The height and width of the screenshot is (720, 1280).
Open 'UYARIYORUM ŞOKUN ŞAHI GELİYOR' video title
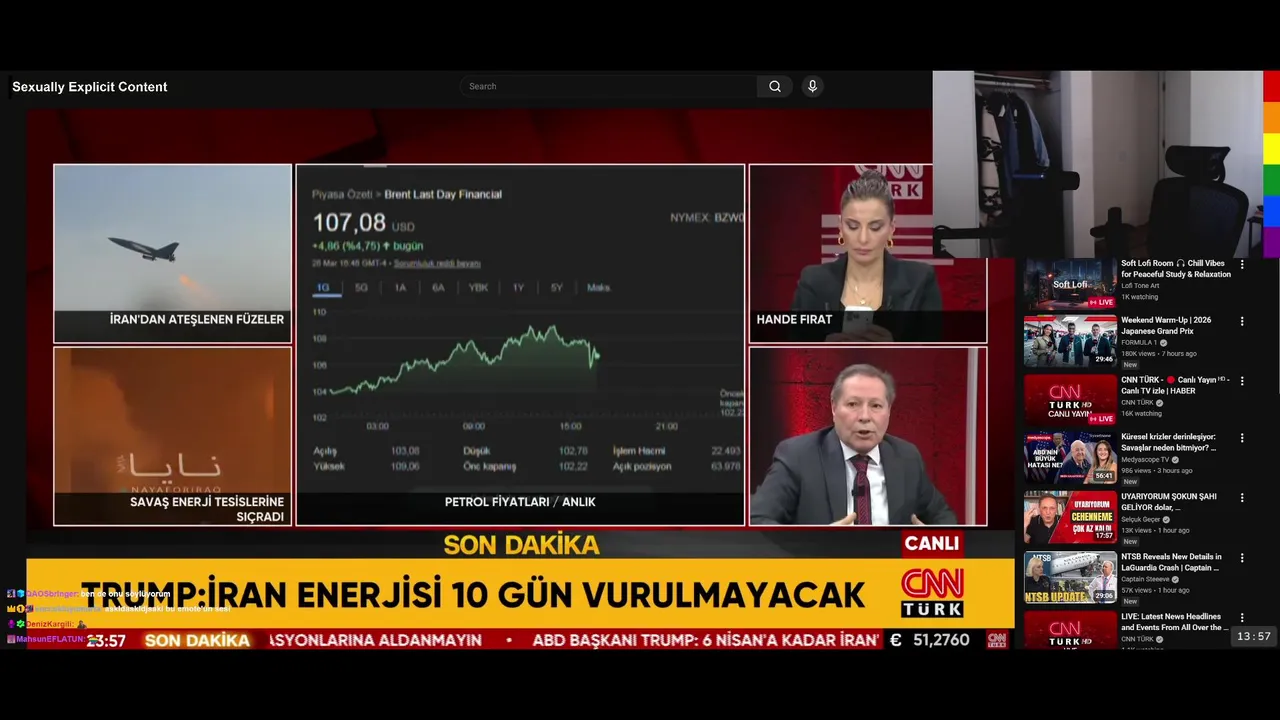point(1169,502)
